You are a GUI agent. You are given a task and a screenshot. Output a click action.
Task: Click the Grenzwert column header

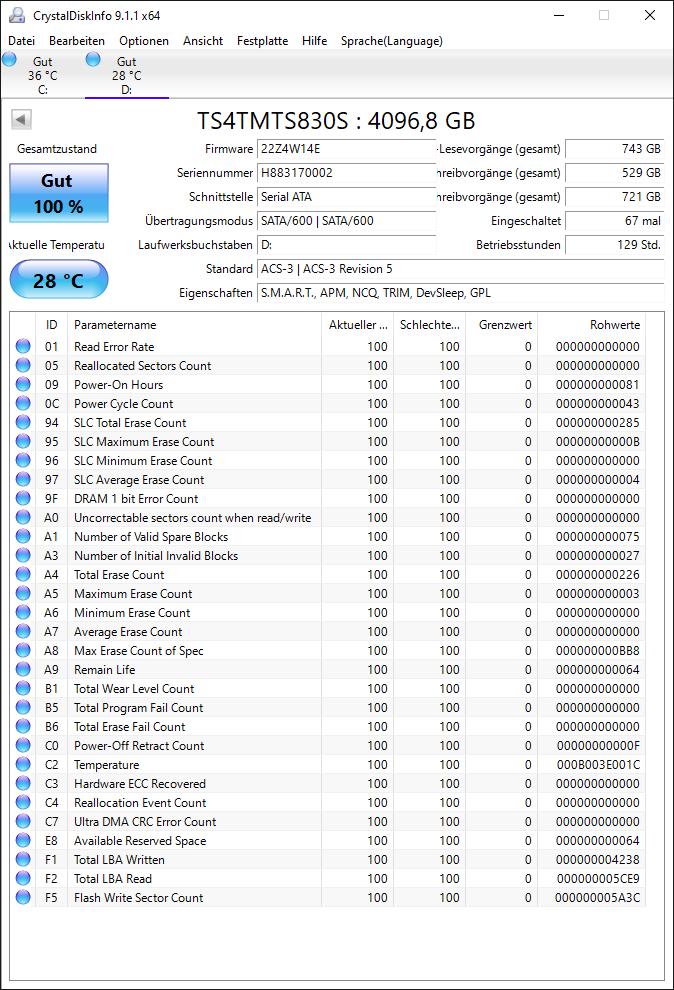502,325
